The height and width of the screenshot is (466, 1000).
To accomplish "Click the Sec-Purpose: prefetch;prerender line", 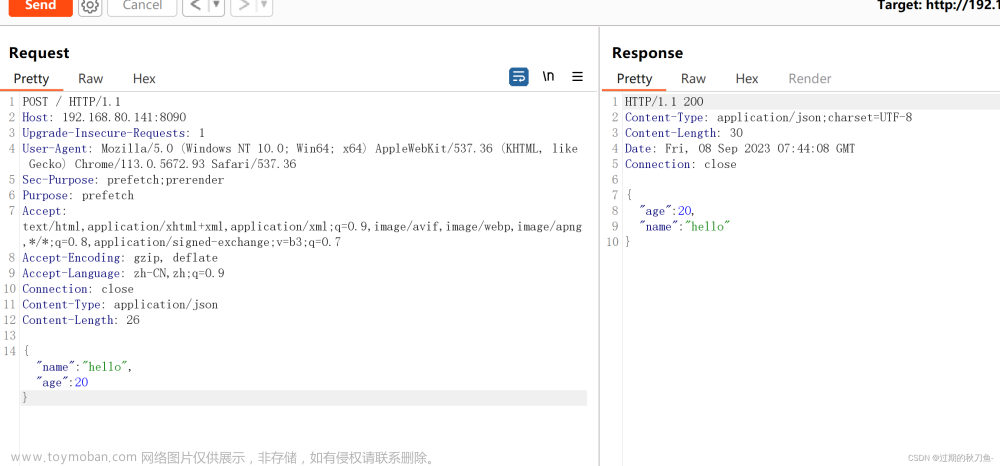I will [123, 180].
